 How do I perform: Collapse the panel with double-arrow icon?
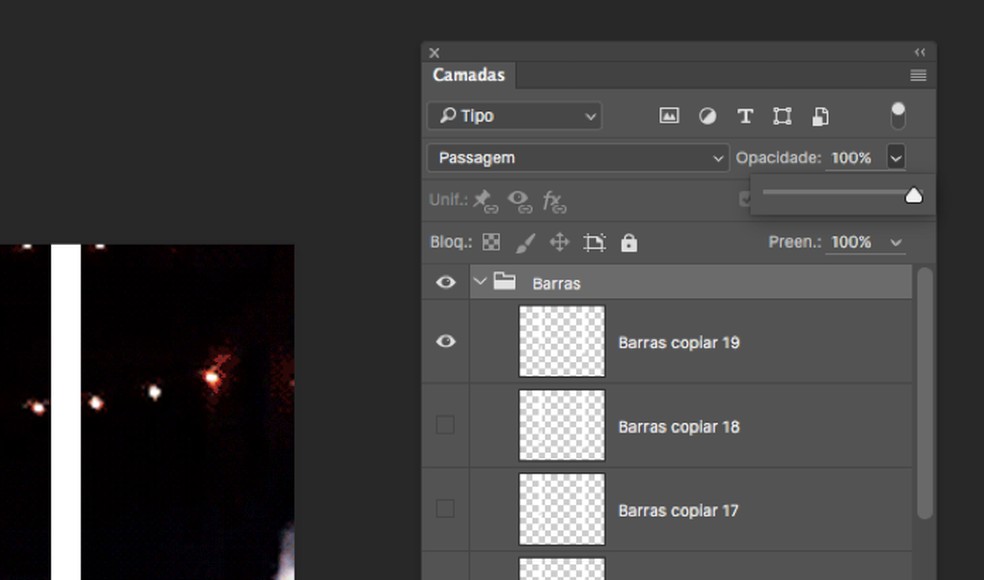tap(919, 52)
